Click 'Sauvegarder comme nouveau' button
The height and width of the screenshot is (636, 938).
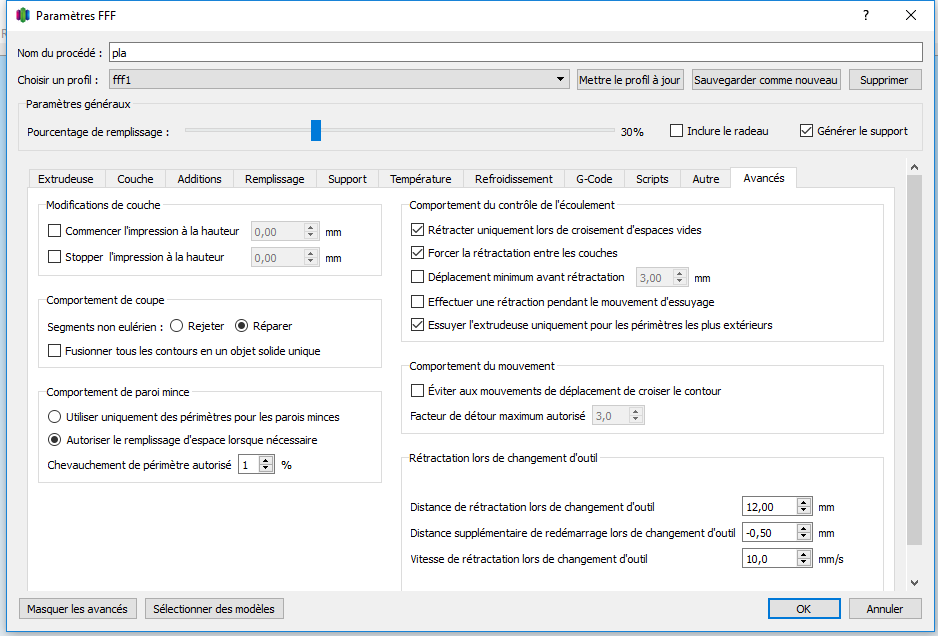(766, 80)
